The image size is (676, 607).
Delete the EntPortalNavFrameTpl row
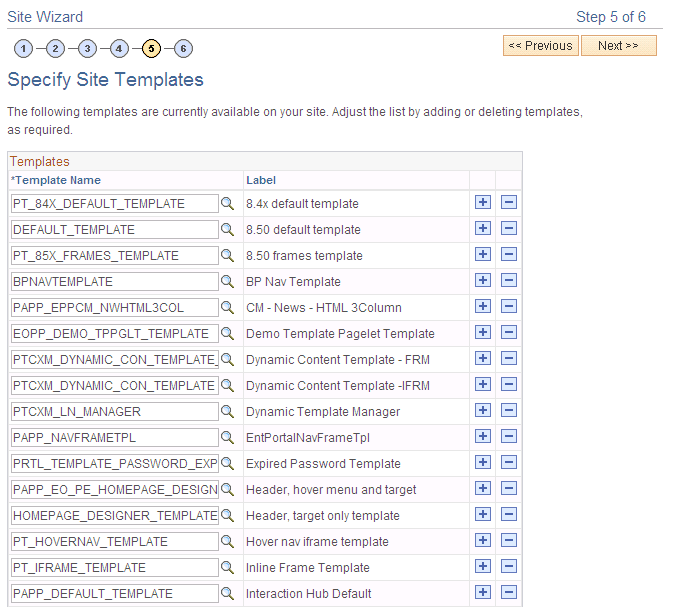509,436
